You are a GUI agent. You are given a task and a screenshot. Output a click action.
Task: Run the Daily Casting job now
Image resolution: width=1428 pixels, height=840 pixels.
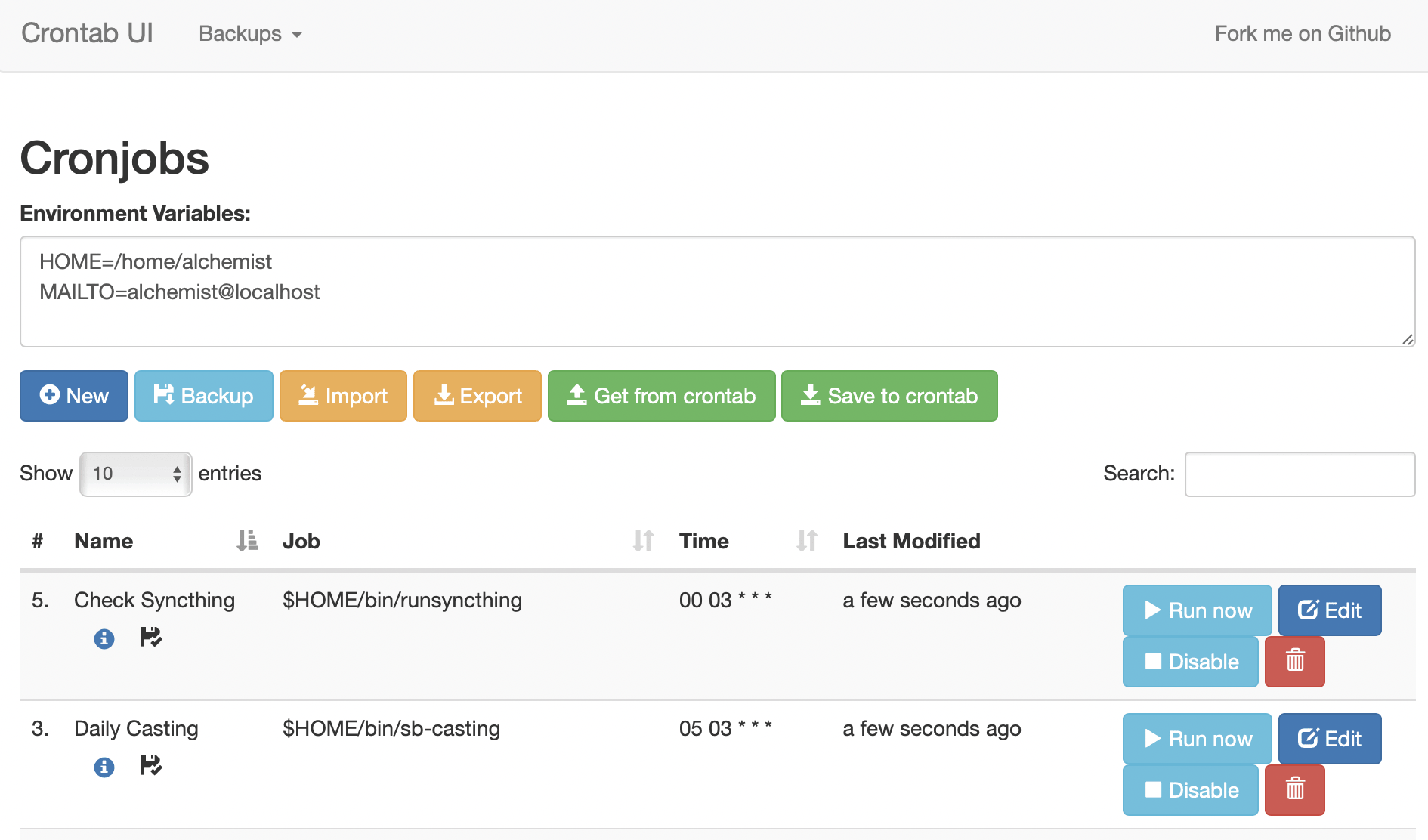pos(1197,738)
